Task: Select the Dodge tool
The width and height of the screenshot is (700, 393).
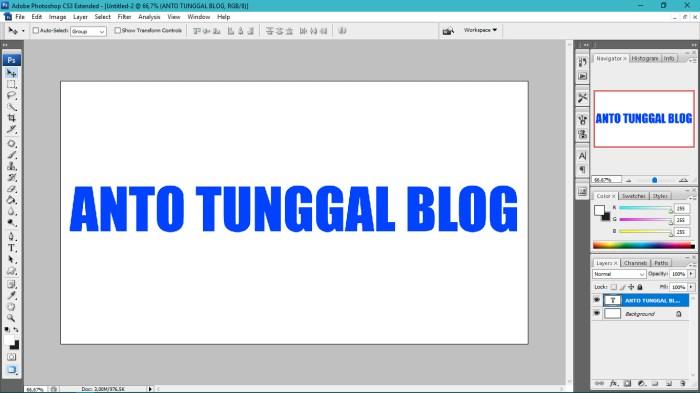Action: pos(12,222)
